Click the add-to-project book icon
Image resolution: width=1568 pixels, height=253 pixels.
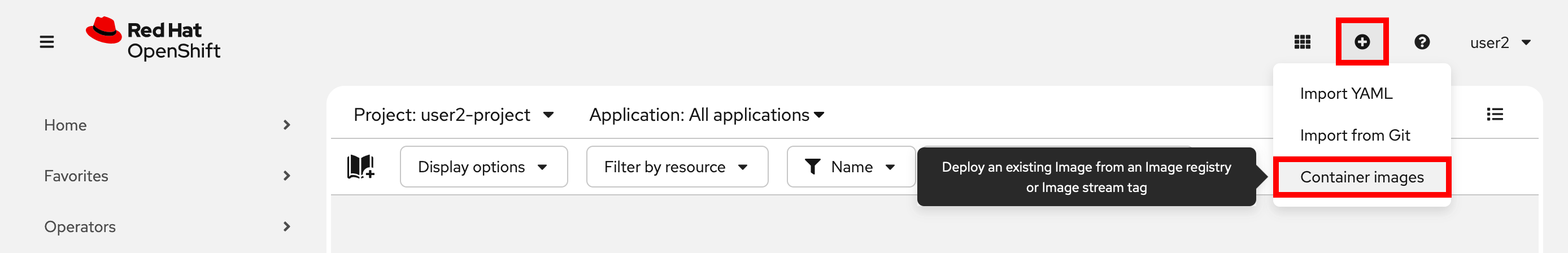(360, 167)
